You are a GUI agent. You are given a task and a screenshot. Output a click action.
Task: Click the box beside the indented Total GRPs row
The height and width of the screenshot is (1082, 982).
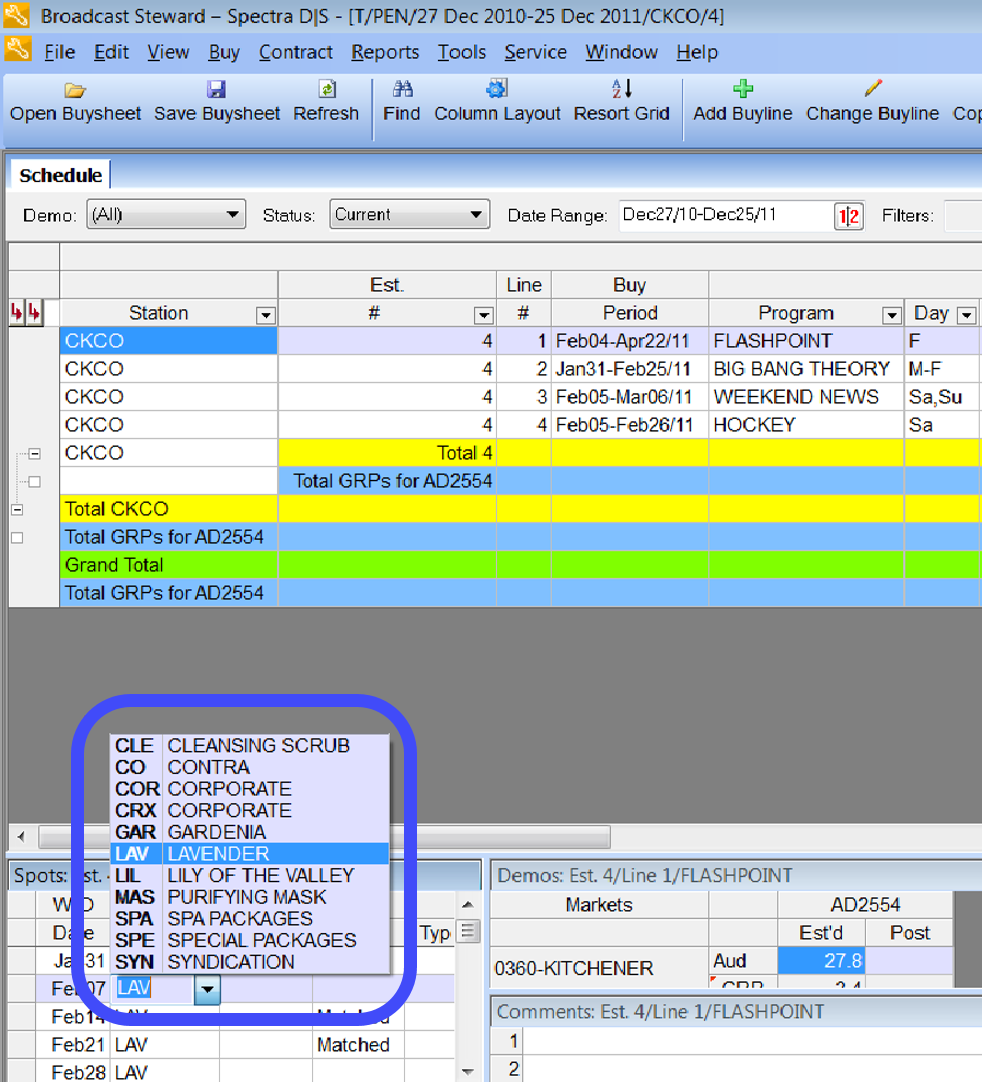pos(34,482)
